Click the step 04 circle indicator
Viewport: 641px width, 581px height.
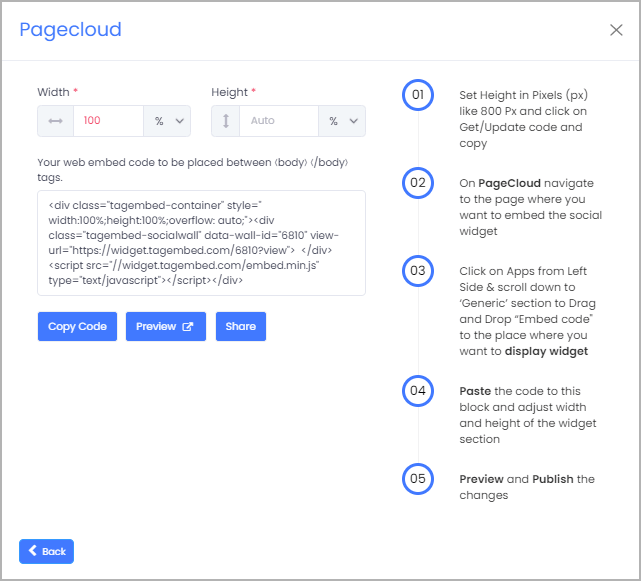pos(418,391)
